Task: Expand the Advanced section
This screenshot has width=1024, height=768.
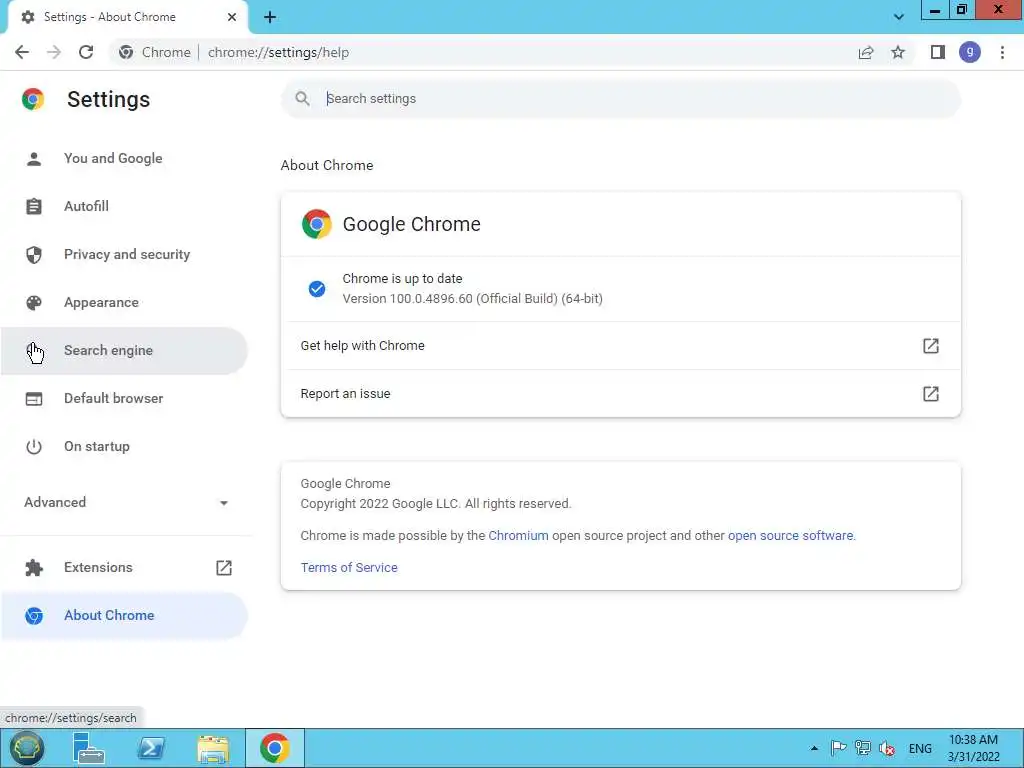Action: pyautogui.click(x=126, y=502)
